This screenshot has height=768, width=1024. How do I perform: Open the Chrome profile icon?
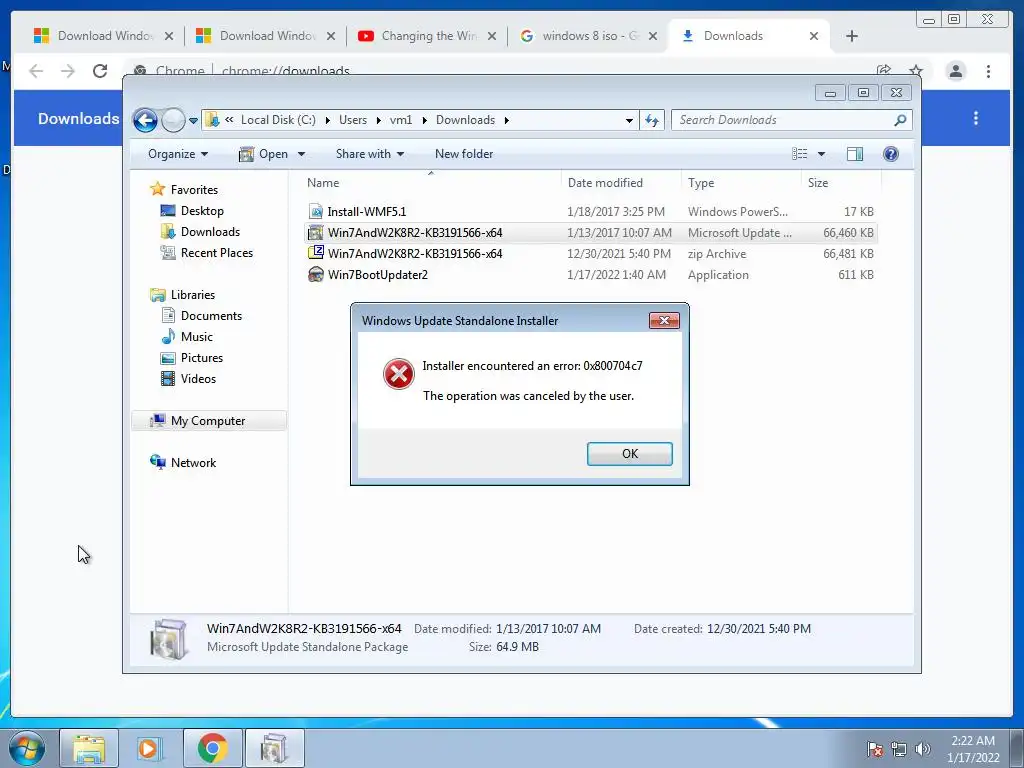click(x=955, y=71)
